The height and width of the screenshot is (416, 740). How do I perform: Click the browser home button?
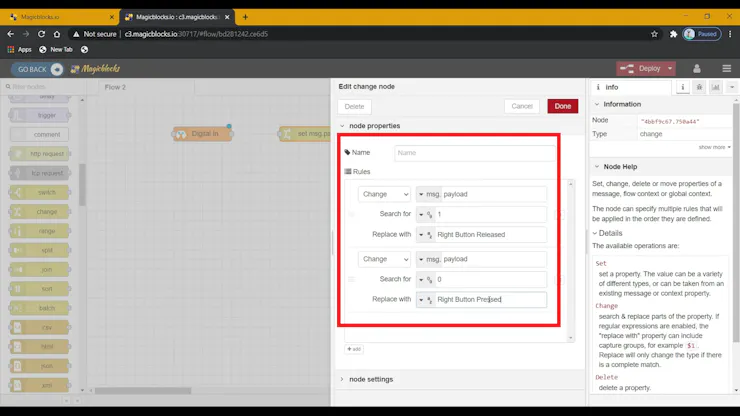[57, 34]
